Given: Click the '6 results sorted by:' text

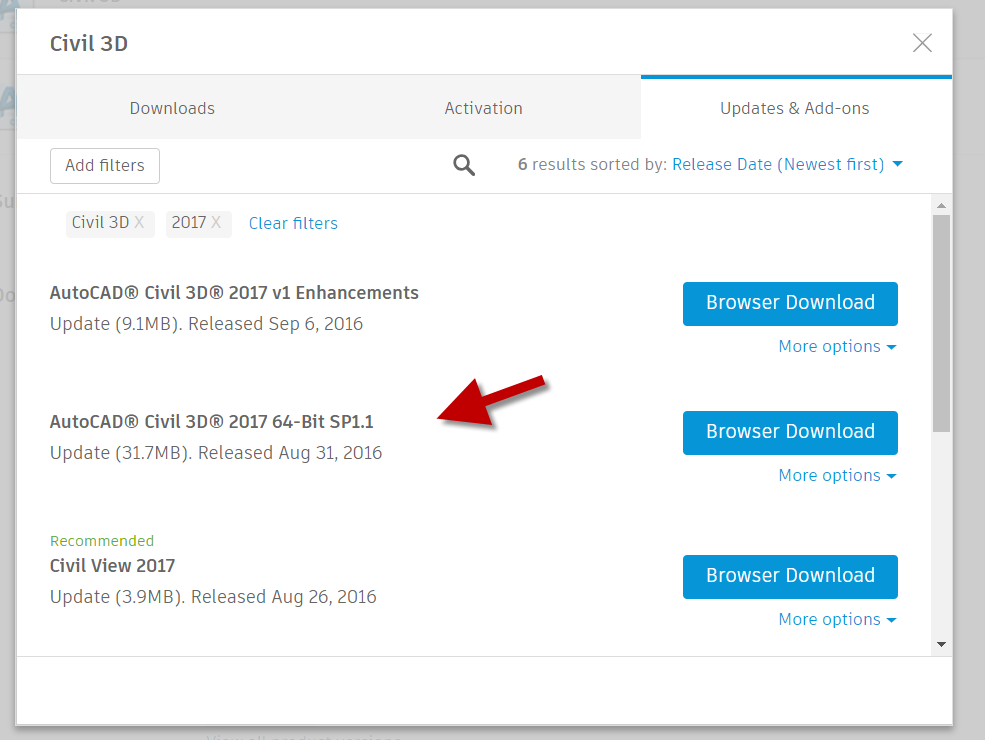Looking at the screenshot, I should click(x=592, y=164).
